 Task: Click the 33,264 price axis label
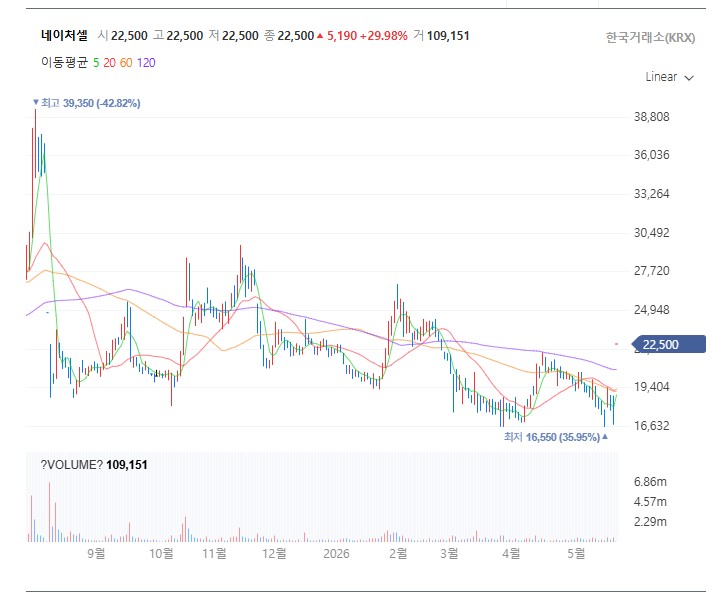652,194
